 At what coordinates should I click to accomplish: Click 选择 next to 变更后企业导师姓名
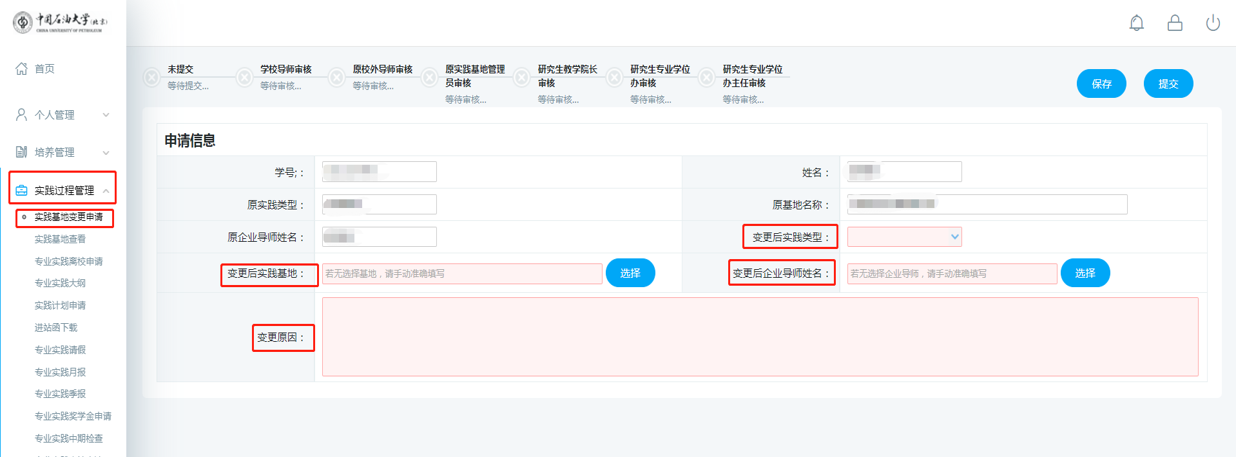click(1084, 273)
